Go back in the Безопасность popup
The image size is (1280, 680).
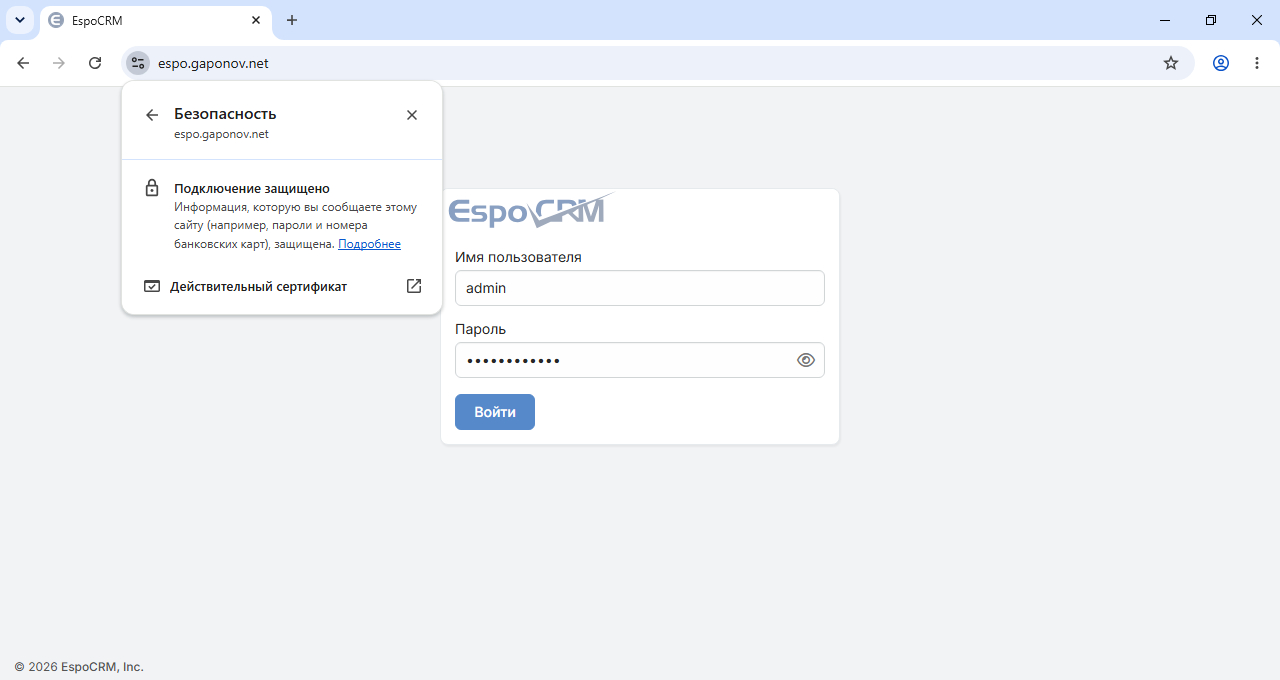(152, 115)
